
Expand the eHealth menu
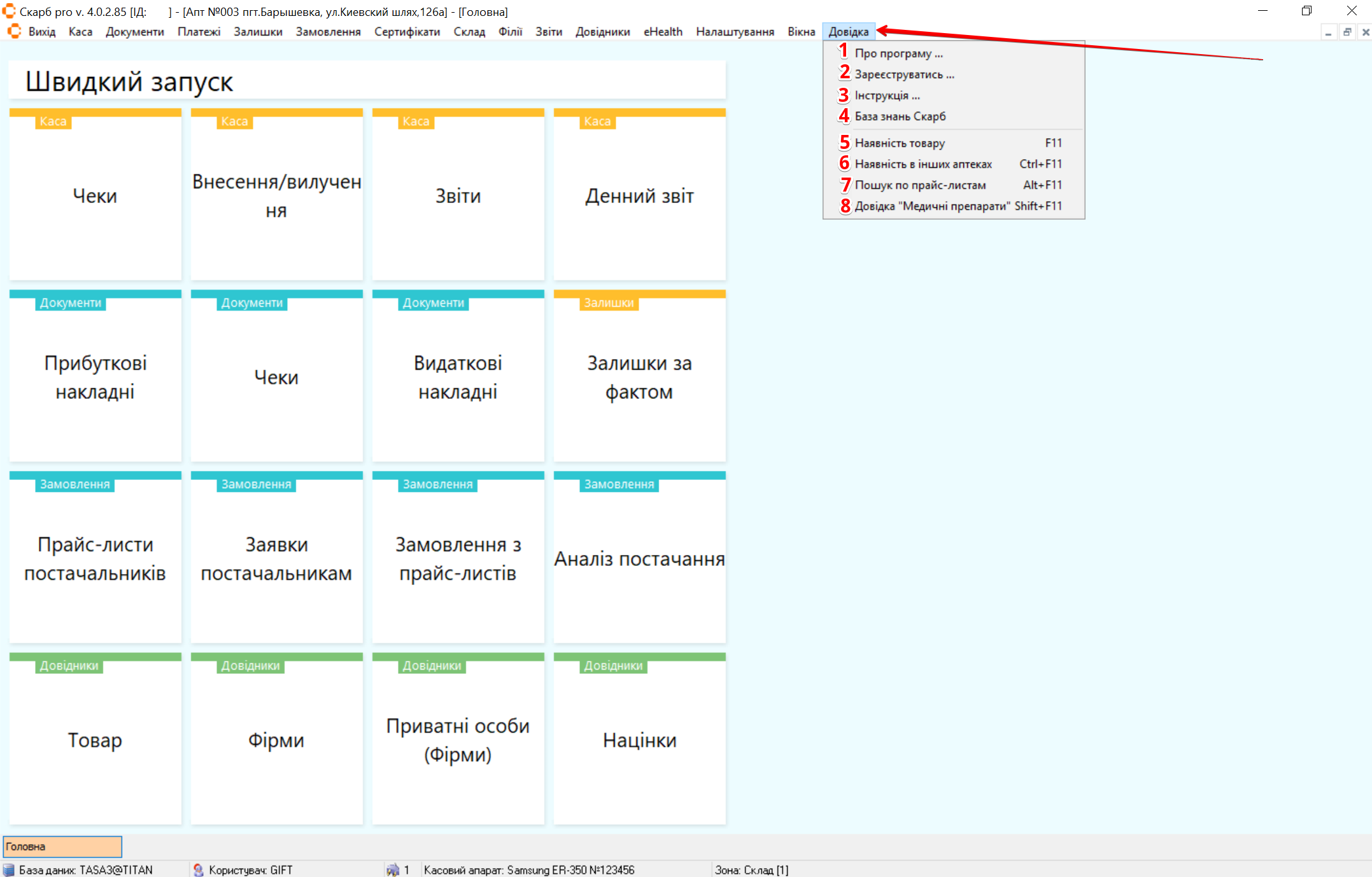coord(662,32)
